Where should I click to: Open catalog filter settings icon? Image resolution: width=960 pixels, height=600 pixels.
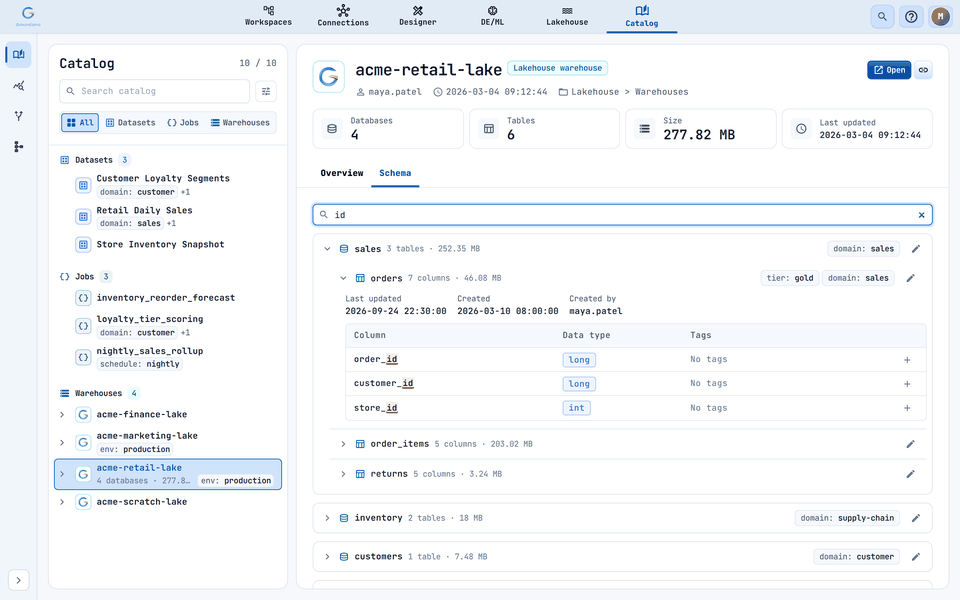click(266, 91)
